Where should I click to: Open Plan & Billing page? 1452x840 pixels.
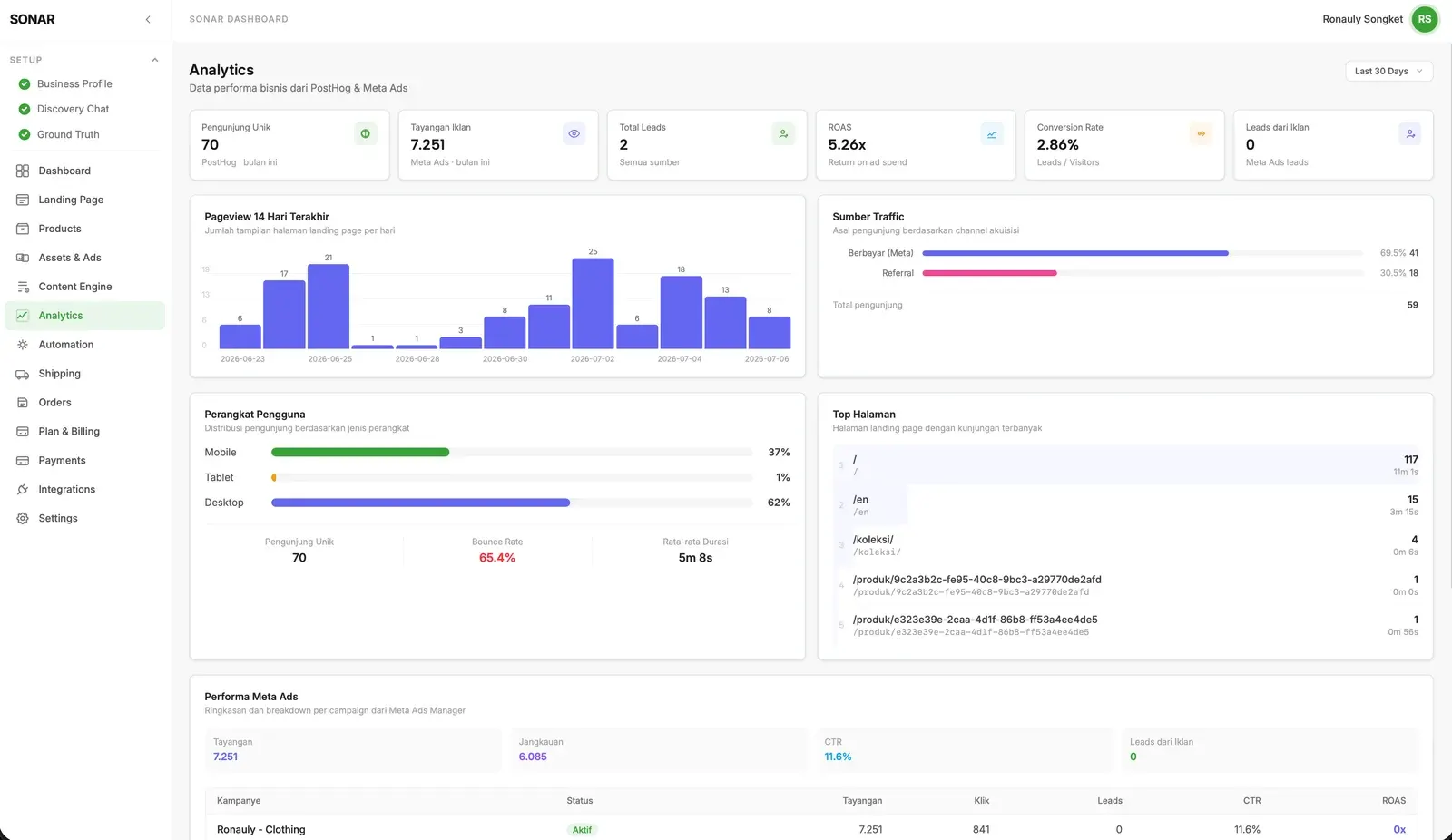(85, 432)
